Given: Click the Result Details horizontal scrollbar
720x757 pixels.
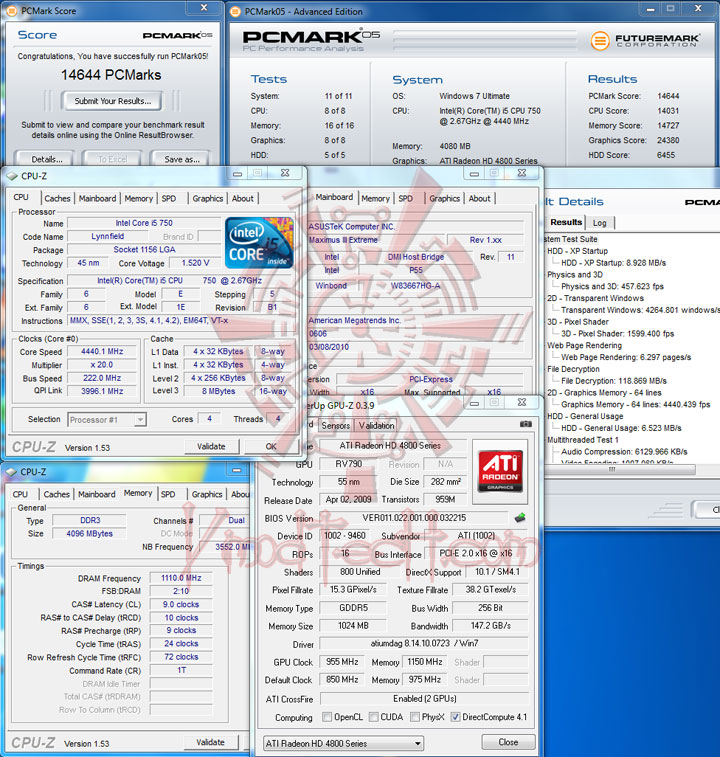Looking at the screenshot, I should [x=620, y=469].
